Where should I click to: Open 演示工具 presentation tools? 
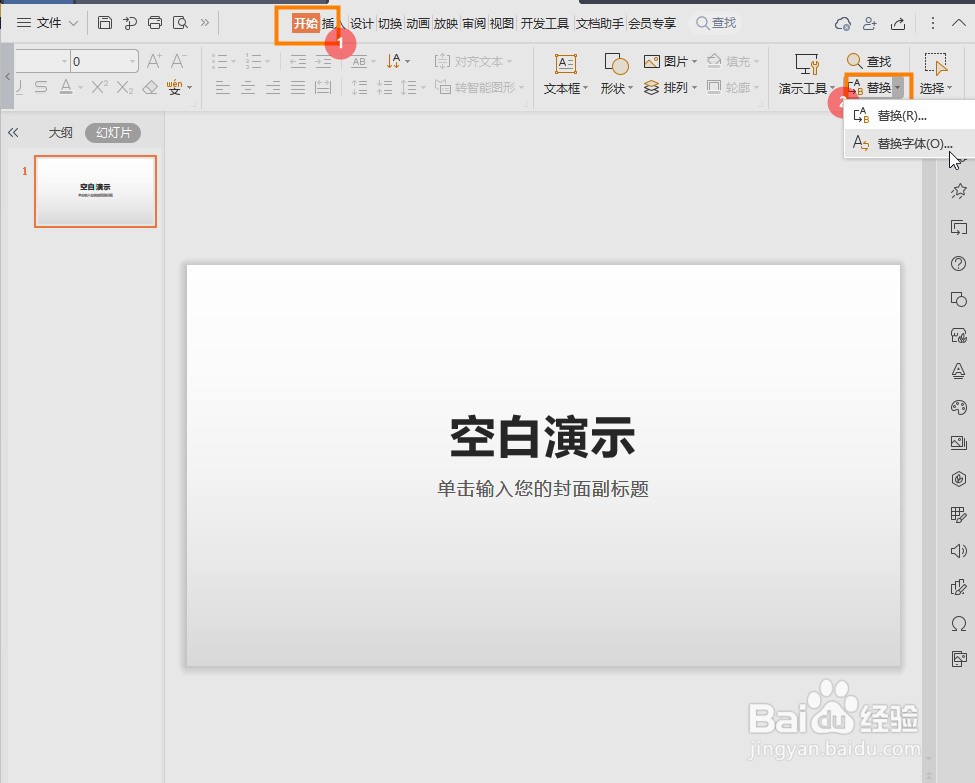pyautogui.click(x=806, y=74)
